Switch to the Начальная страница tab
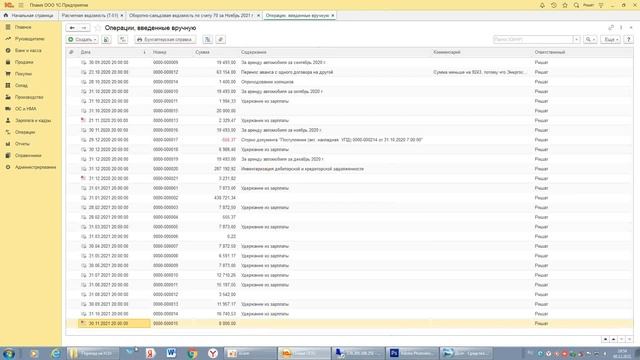The width and height of the screenshot is (640, 360). point(29,16)
